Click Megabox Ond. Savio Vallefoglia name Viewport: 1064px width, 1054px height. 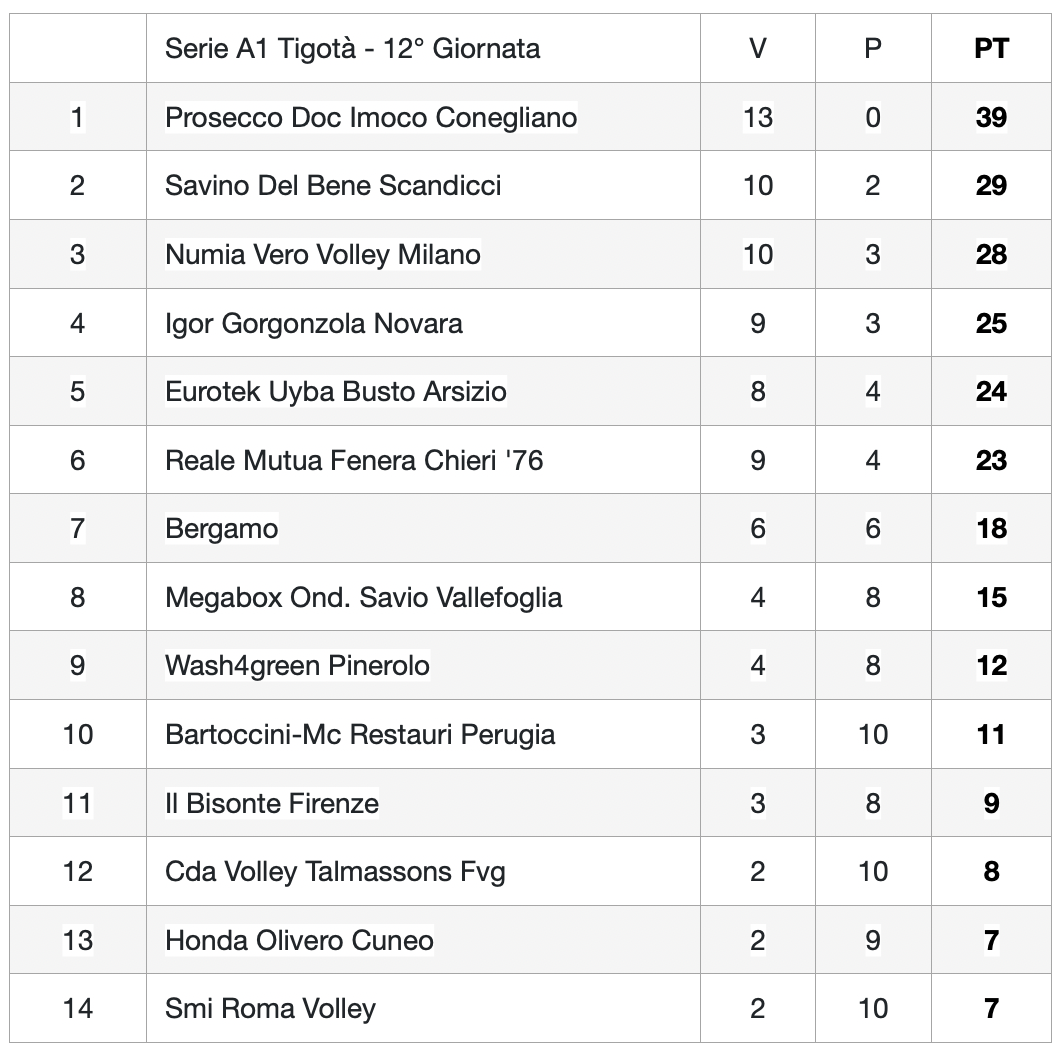363,597
